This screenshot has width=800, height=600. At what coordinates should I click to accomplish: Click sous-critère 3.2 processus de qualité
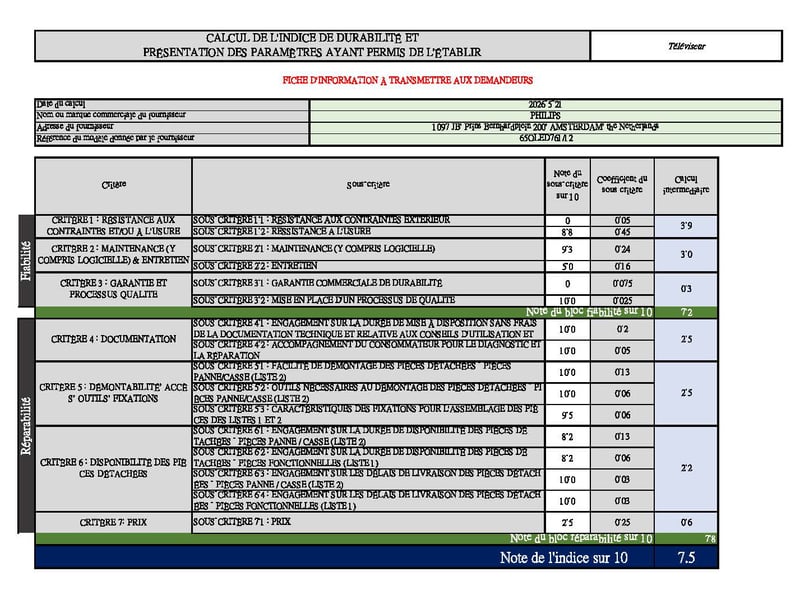pos(368,301)
